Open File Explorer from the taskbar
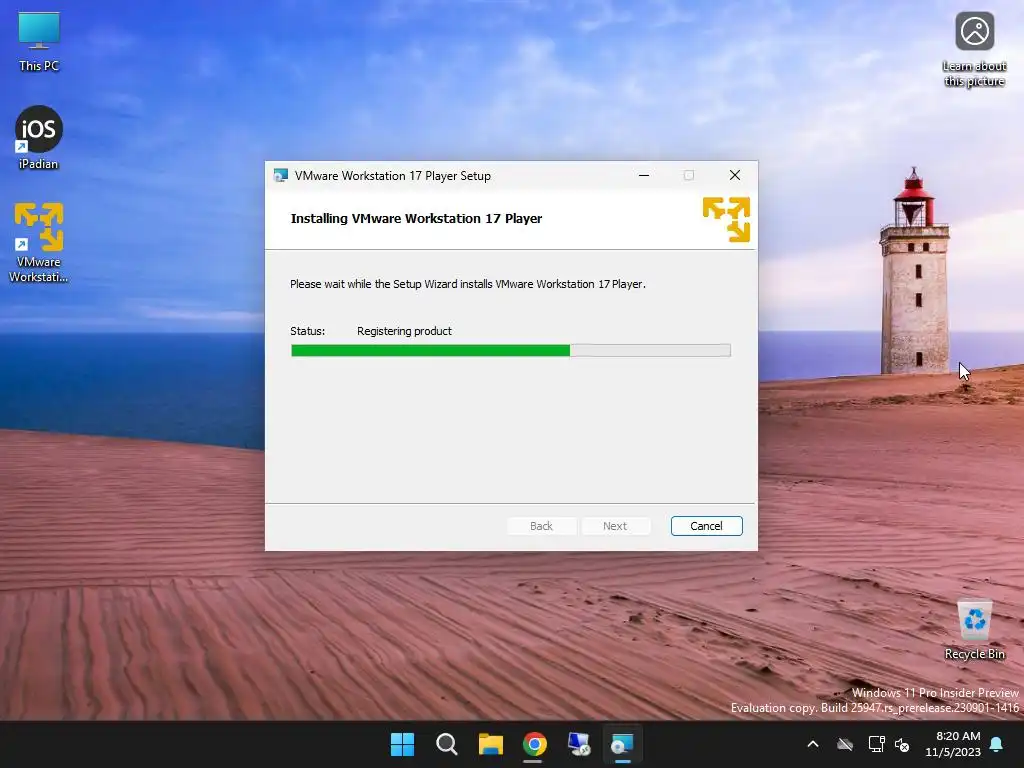The width and height of the screenshot is (1024, 768). [490, 744]
